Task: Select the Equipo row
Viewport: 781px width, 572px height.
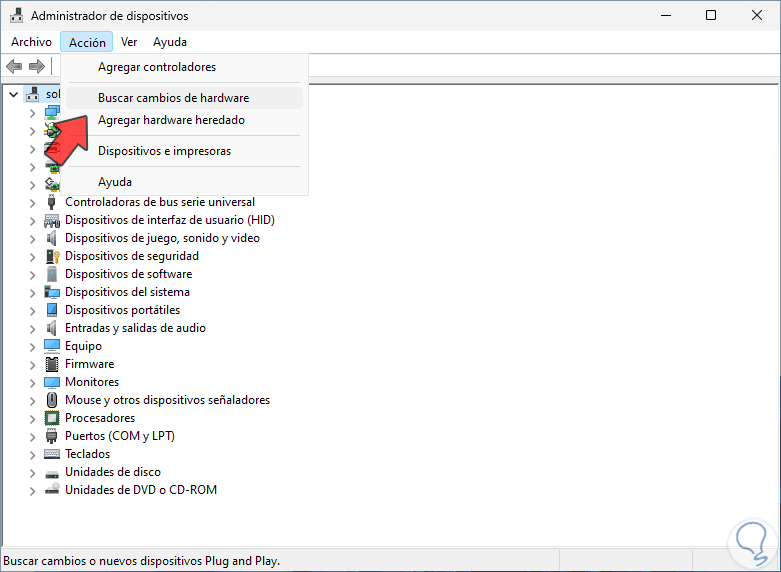Action: click(x=83, y=346)
